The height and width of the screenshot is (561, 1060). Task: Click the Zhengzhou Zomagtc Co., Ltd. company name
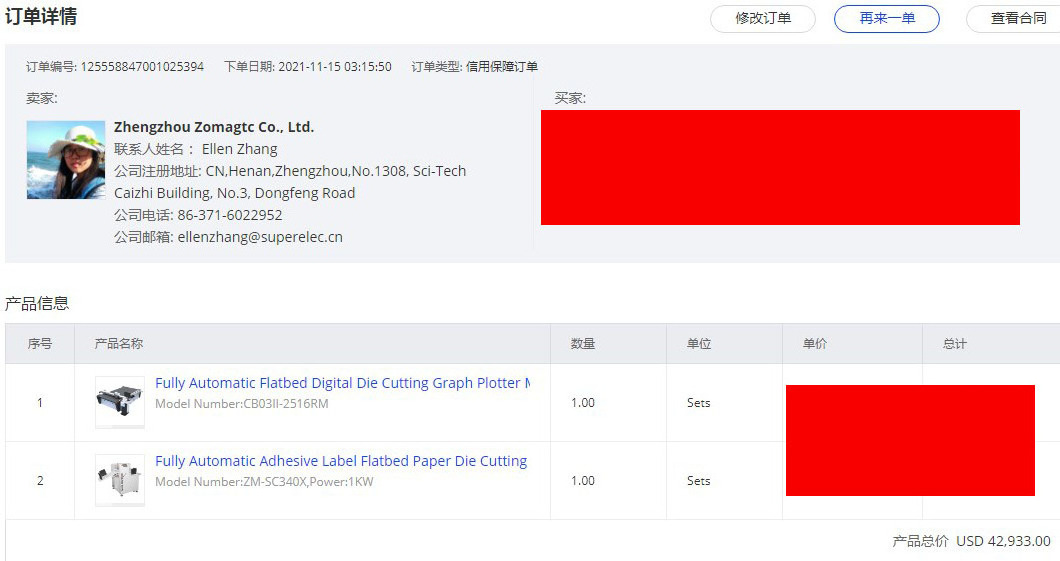pos(214,127)
